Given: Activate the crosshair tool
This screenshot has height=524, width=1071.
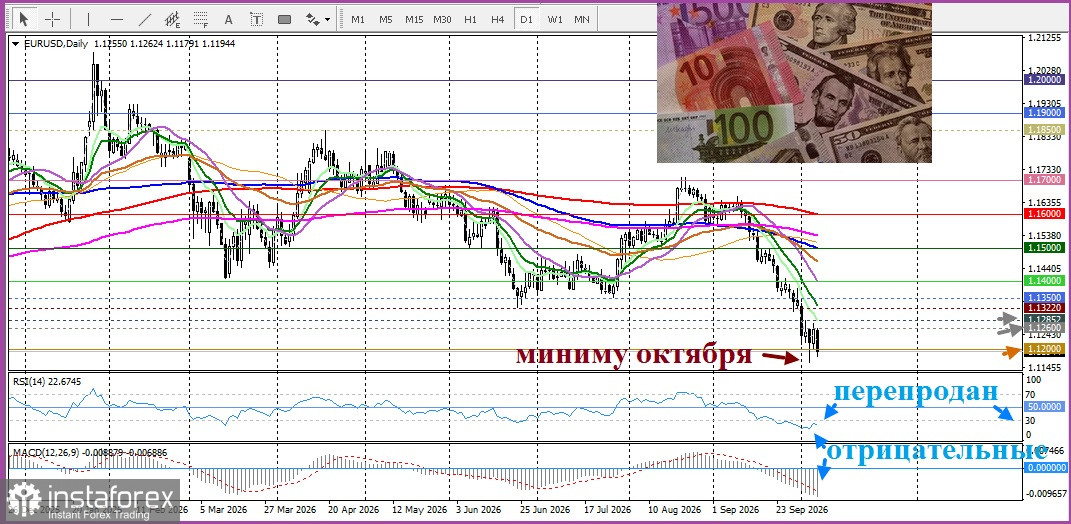Looking at the screenshot, I should [x=53, y=19].
